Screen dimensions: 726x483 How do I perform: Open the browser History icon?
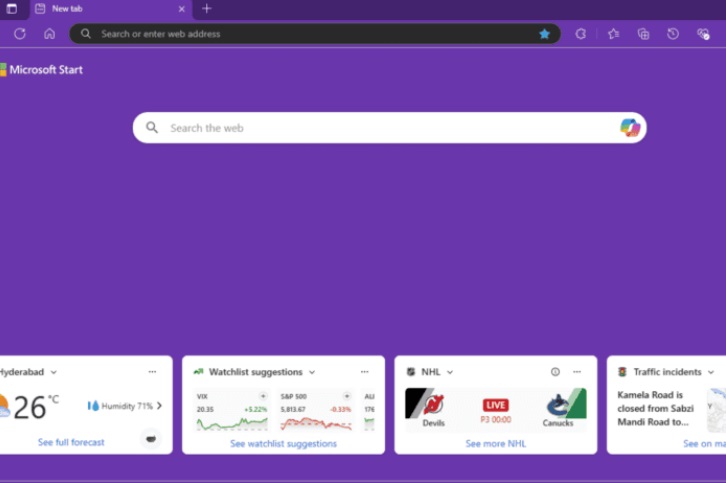[x=673, y=33]
